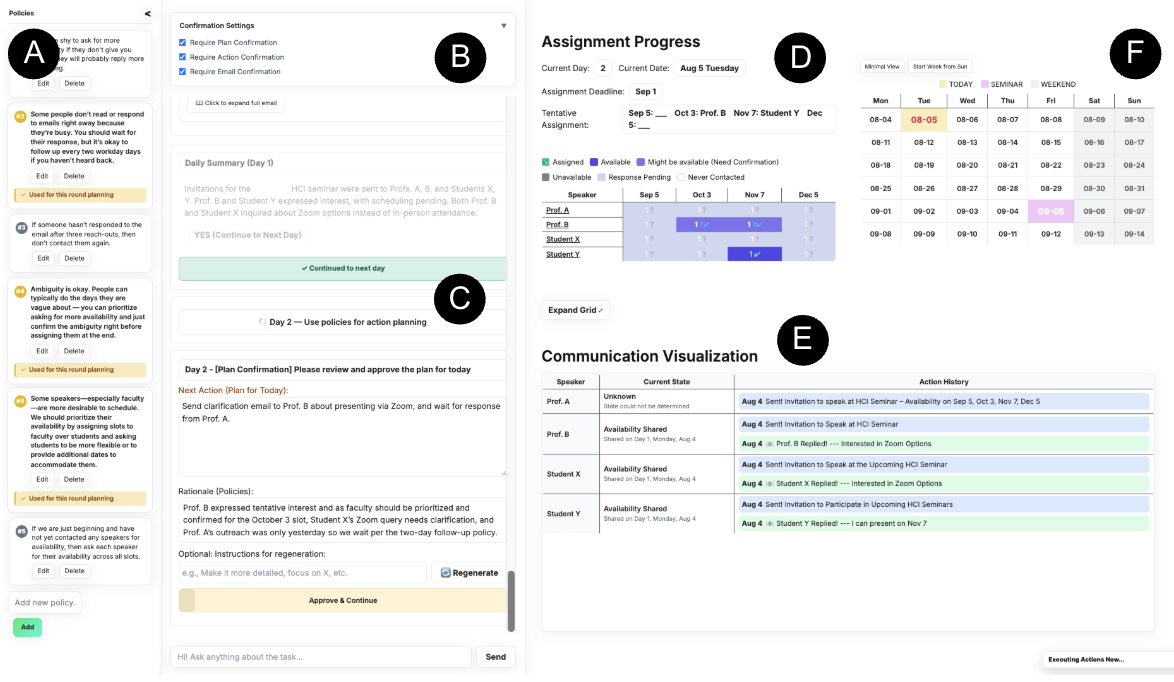
Task: Collapse the Confirmation Settings dropdown arrow
Action: pos(504,25)
